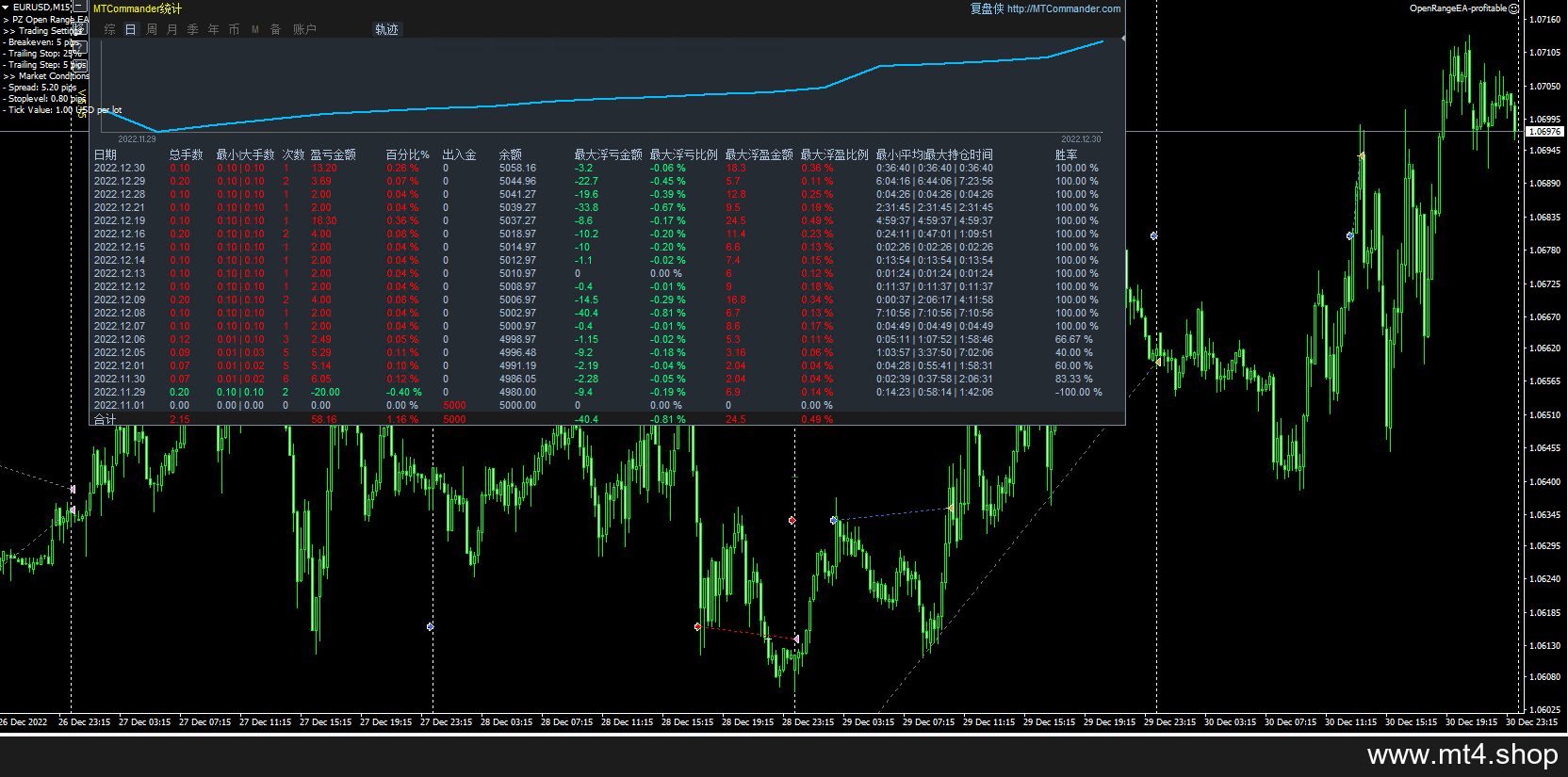1568x777 pixels.
Task: Click the small triangle at statistics panel's right edge
Action: [1123, 38]
